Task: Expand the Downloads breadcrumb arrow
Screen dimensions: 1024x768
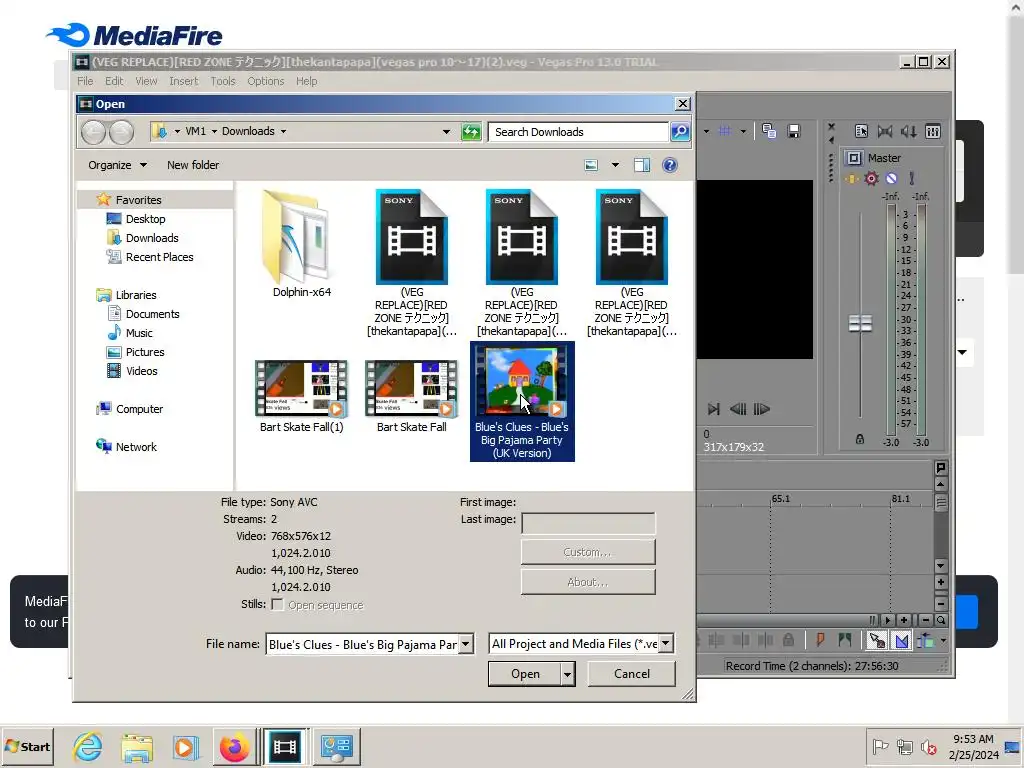Action: [x=283, y=131]
